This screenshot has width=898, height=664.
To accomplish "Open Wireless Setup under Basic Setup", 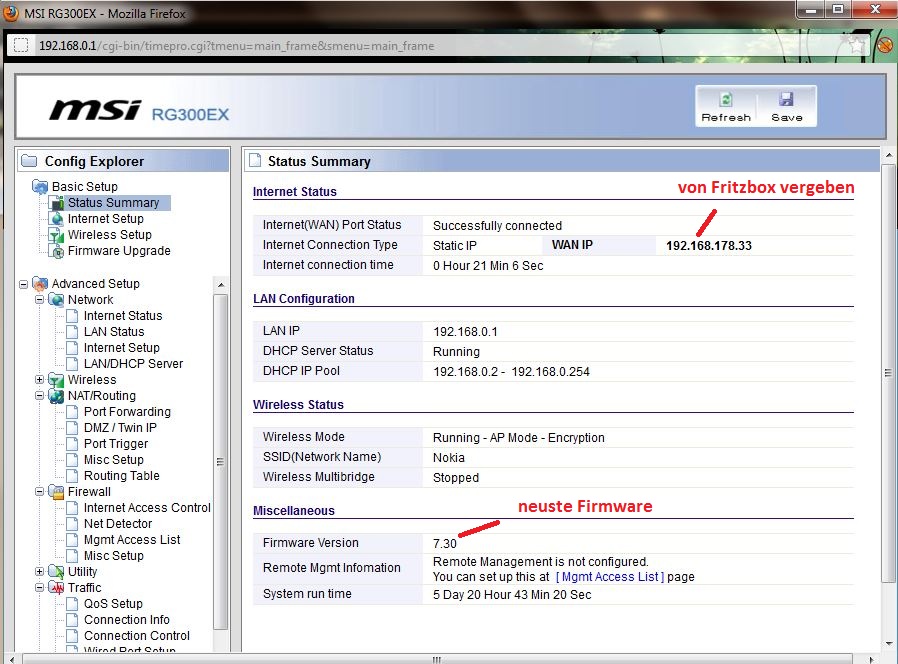I will [x=109, y=235].
